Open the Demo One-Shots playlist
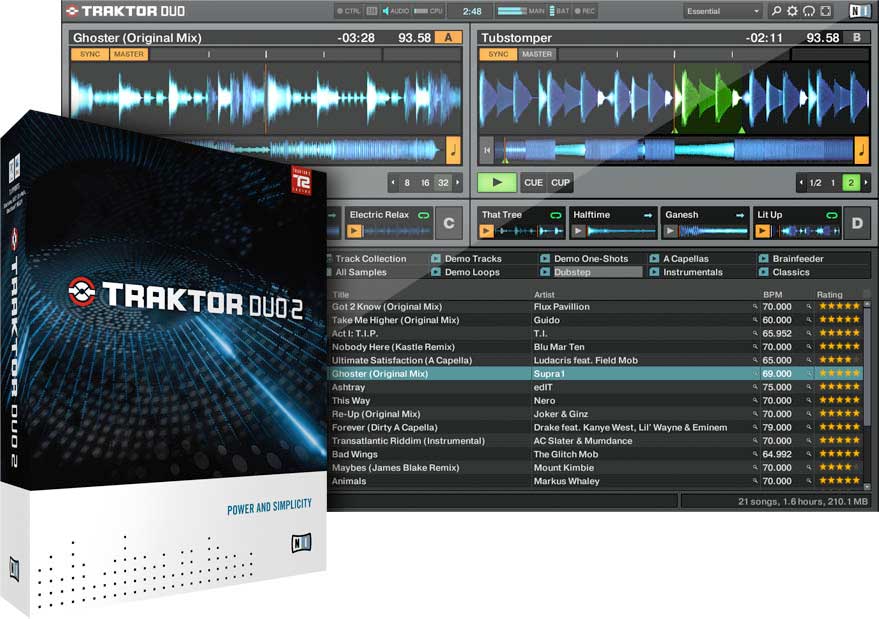Viewport: 879px width, 619px height. pyautogui.click(x=591, y=258)
